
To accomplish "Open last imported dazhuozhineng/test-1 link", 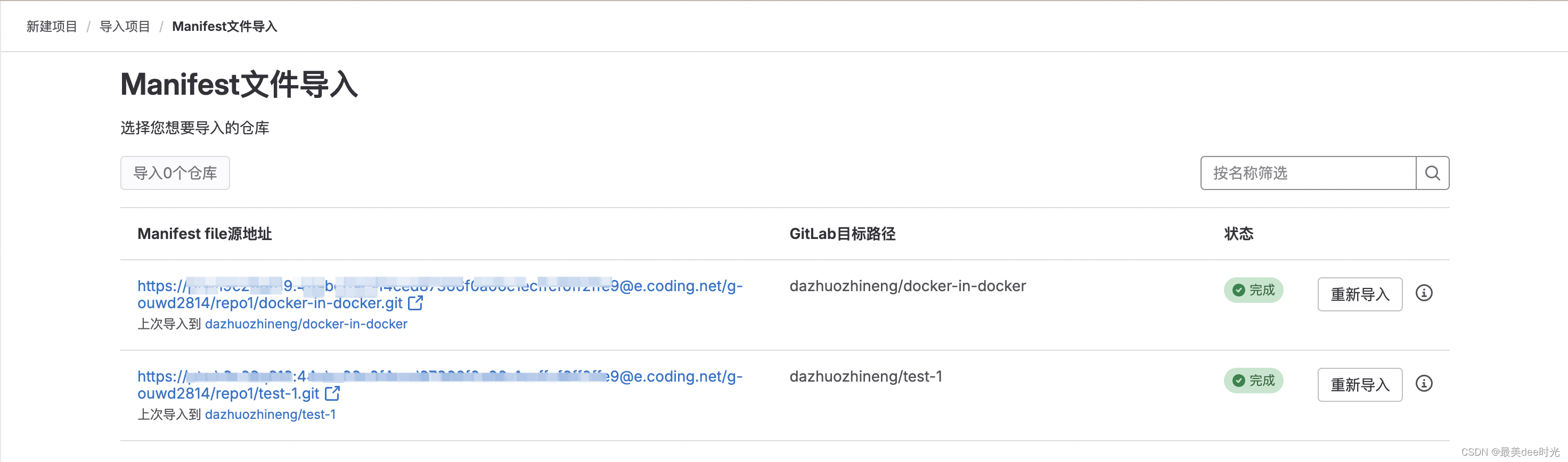I will tap(270, 415).
